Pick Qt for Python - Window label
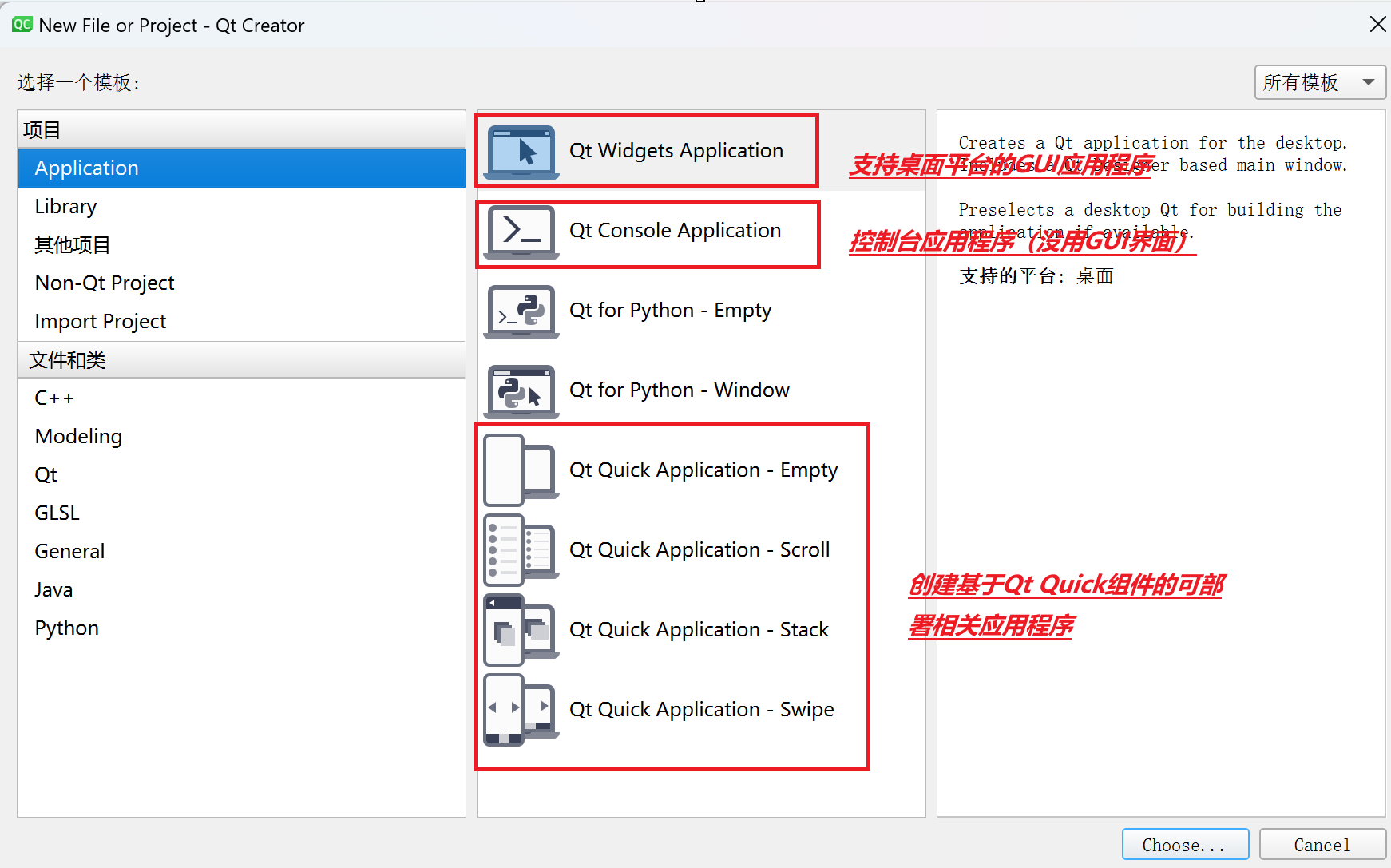The width and height of the screenshot is (1391, 868). pos(680,390)
